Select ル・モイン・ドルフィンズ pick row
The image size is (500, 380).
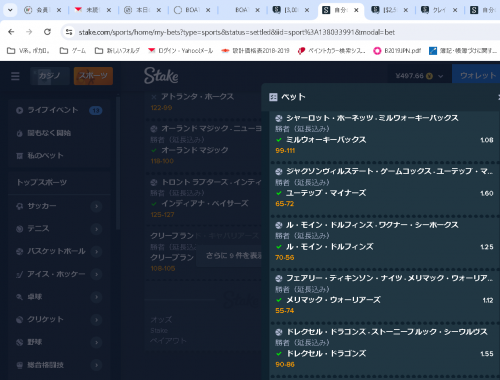(385, 247)
